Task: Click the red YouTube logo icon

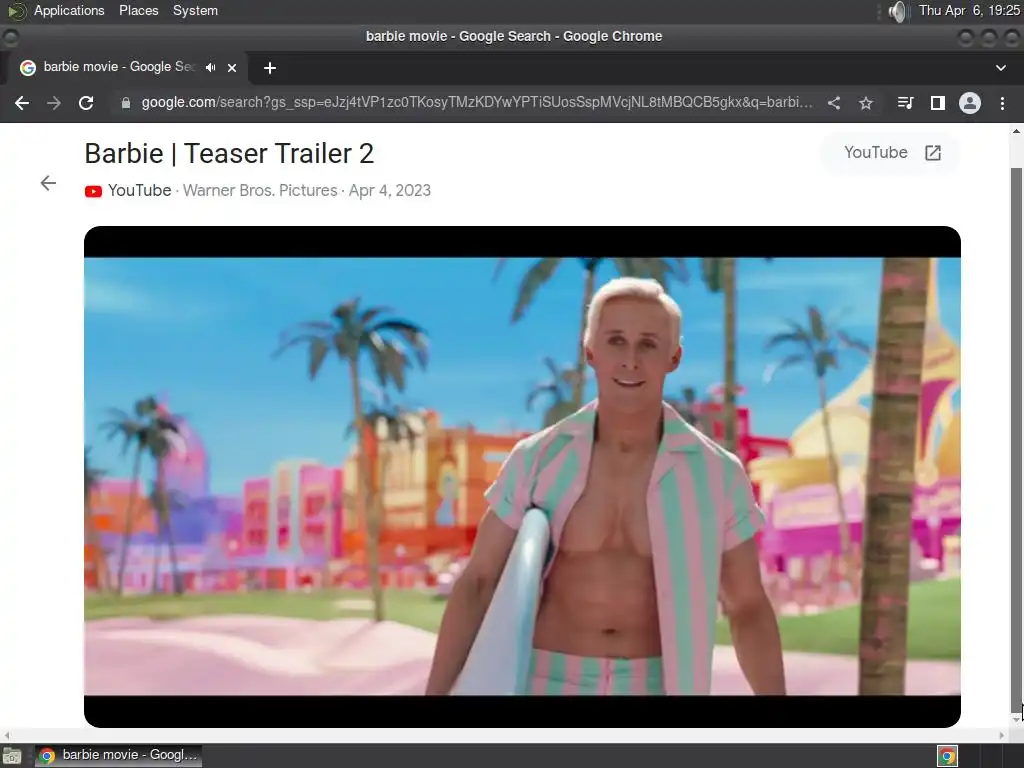Action: [x=93, y=191]
